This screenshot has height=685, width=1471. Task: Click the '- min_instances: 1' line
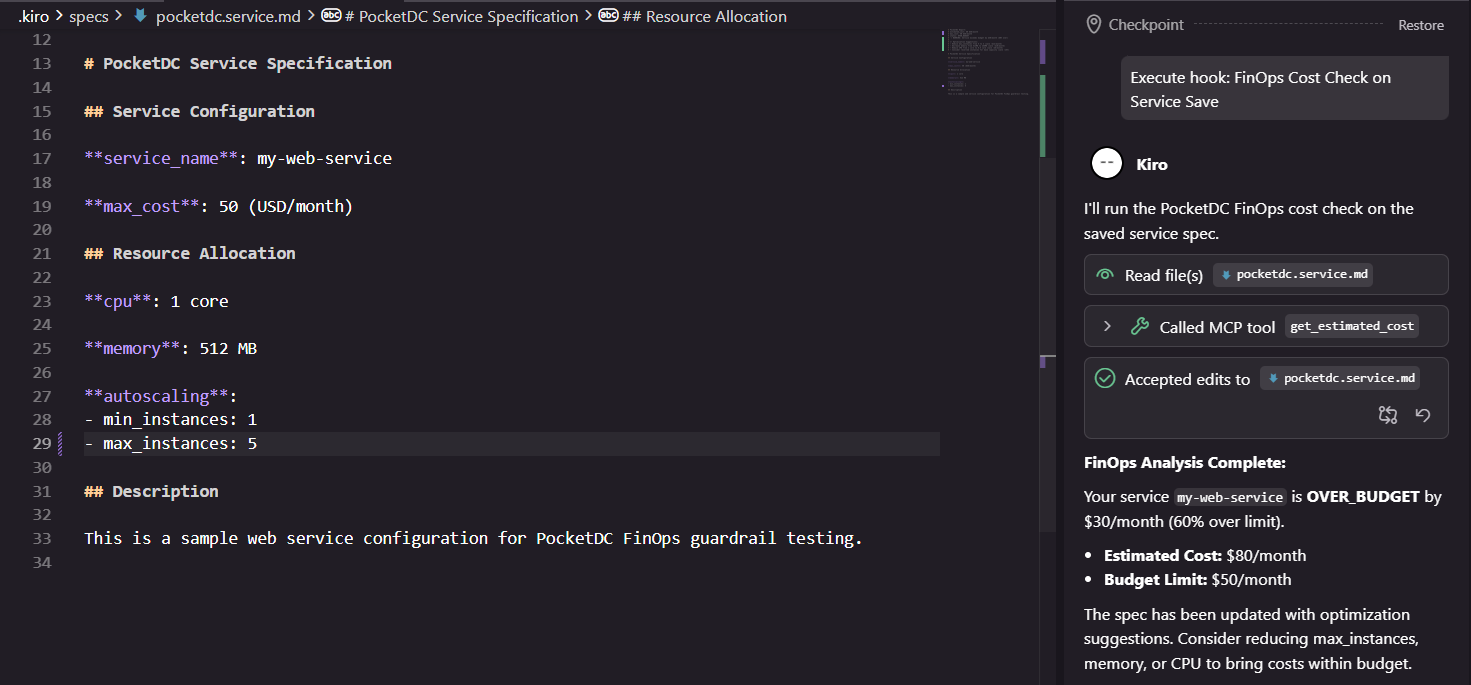171,419
